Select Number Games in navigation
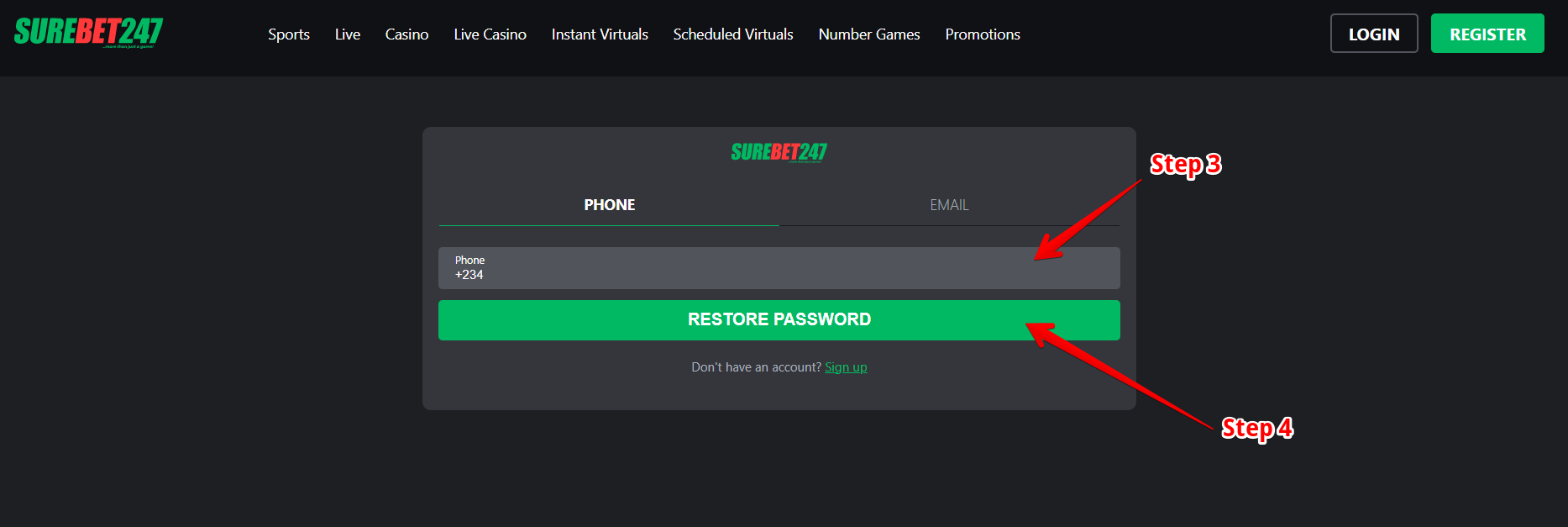The width and height of the screenshot is (1568, 527). (x=869, y=34)
